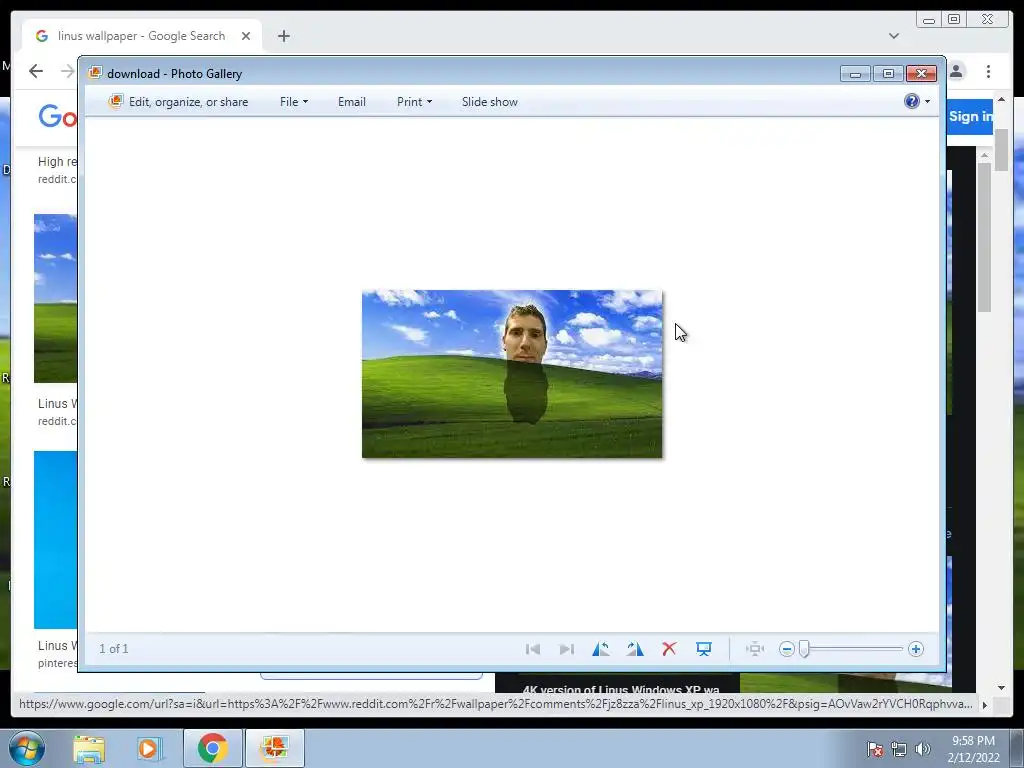Maximize the Photo Gallery window
The height and width of the screenshot is (768, 1024).
coord(888,74)
